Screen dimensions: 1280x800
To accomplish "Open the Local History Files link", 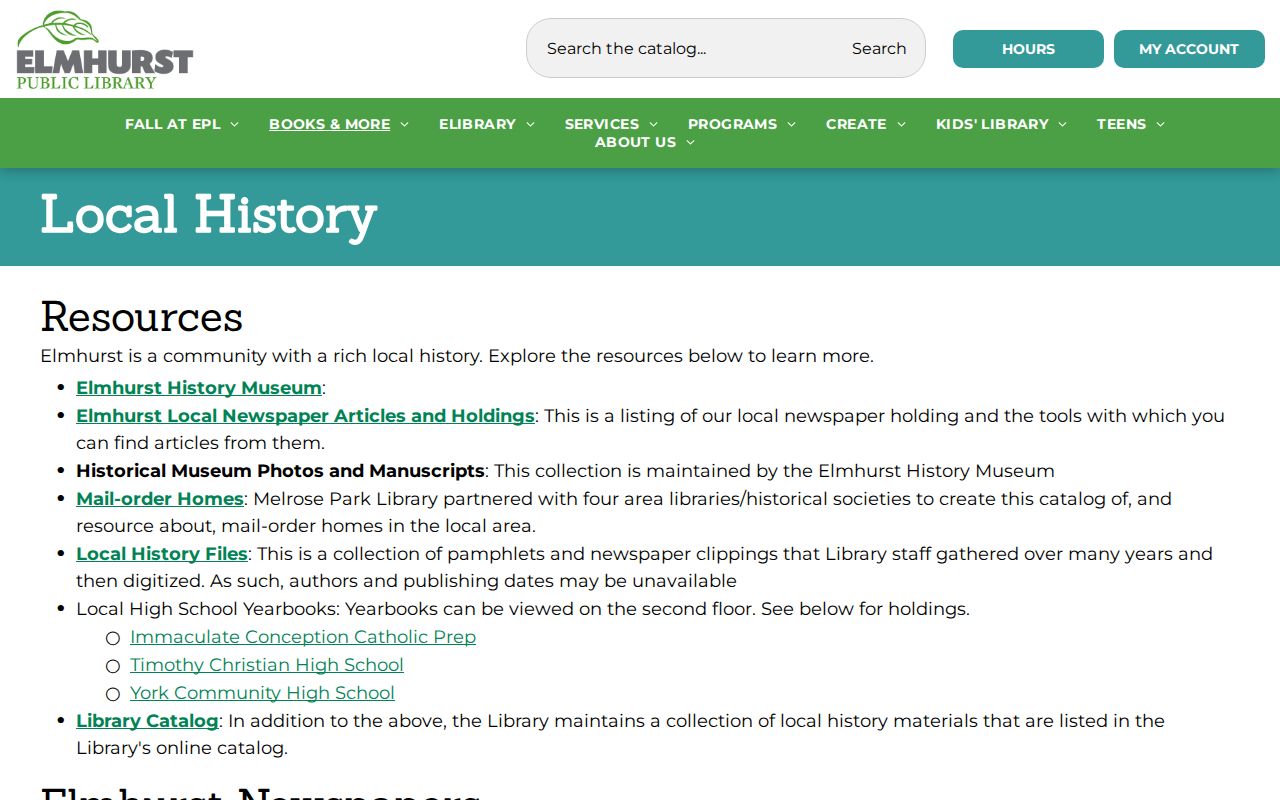I will point(162,554).
